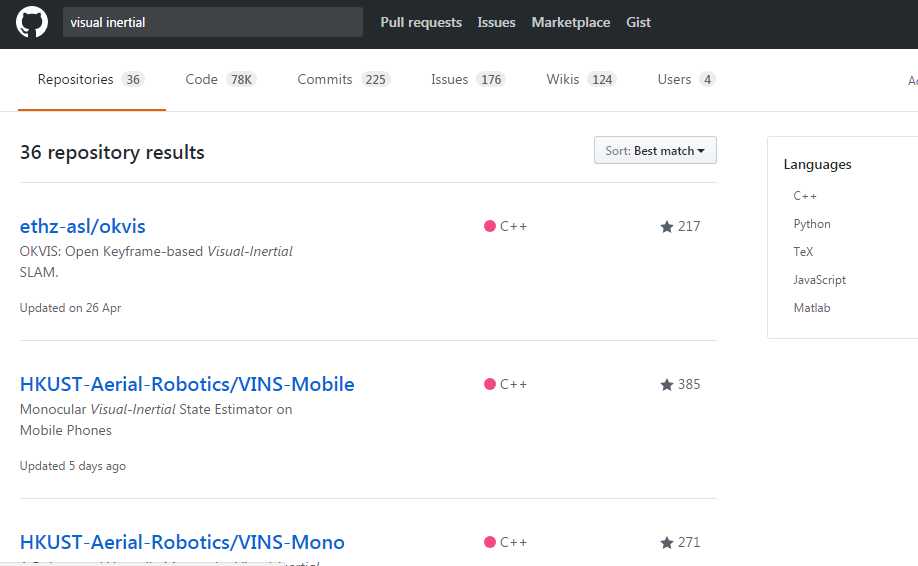The image size is (918, 566).
Task: Open the Sort: Best match dropdown
Action: [x=655, y=150]
